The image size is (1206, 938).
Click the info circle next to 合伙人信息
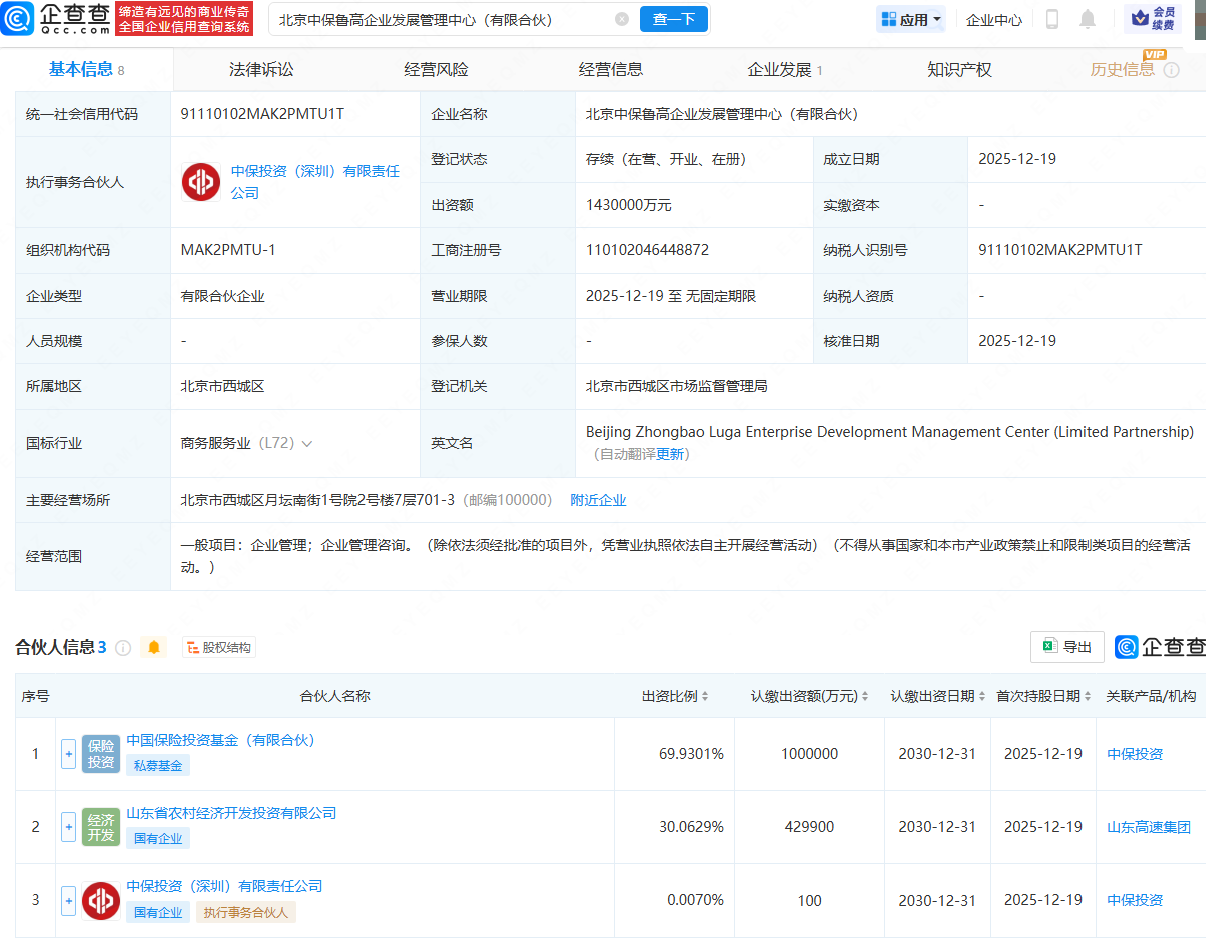coord(123,647)
